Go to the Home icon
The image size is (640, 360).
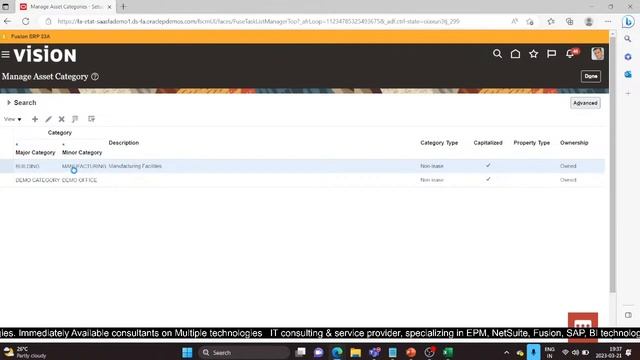click(516, 54)
